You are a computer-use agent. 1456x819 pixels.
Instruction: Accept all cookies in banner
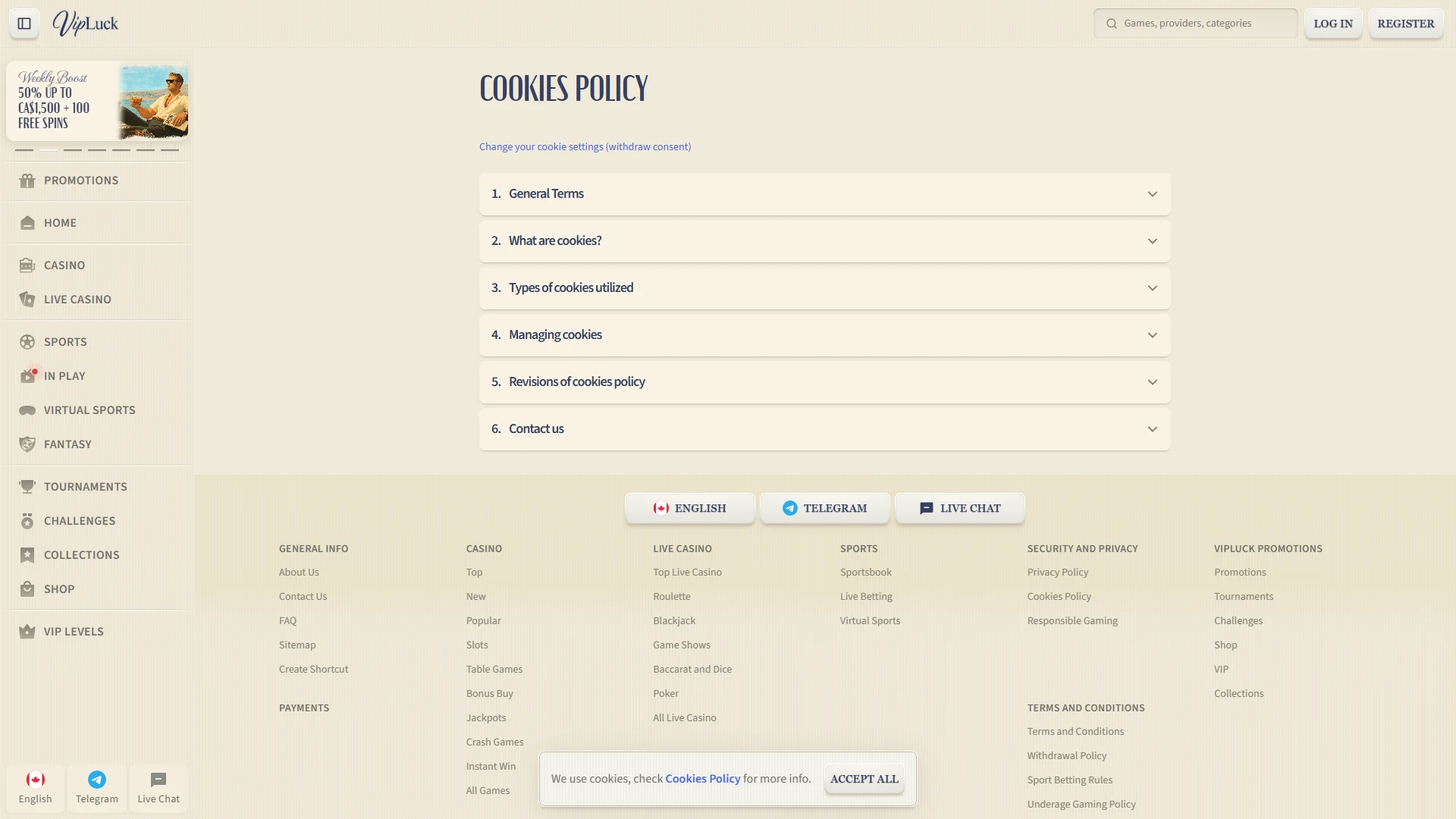[x=864, y=779]
